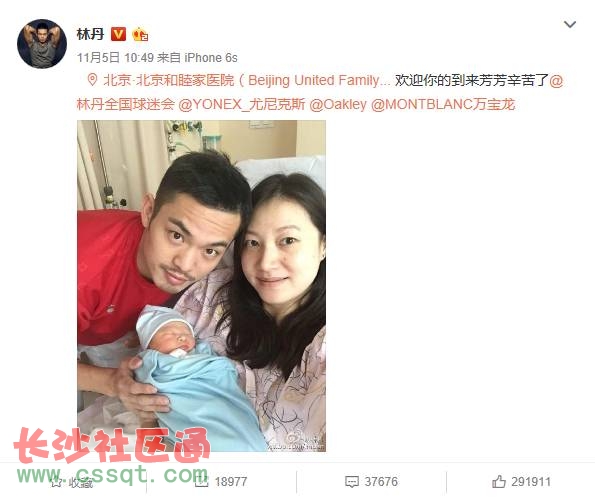The width and height of the screenshot is (595, 500).
Task: Open the 37676 comments count
Action: (381, 482)
